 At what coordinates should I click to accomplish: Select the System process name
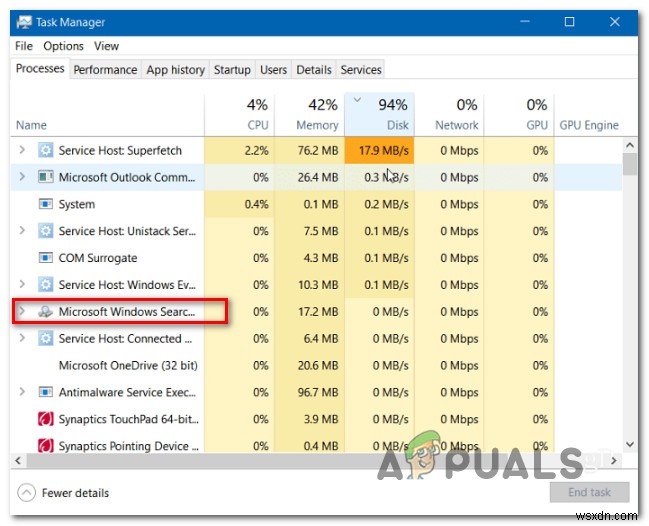[x=77, y=204]
